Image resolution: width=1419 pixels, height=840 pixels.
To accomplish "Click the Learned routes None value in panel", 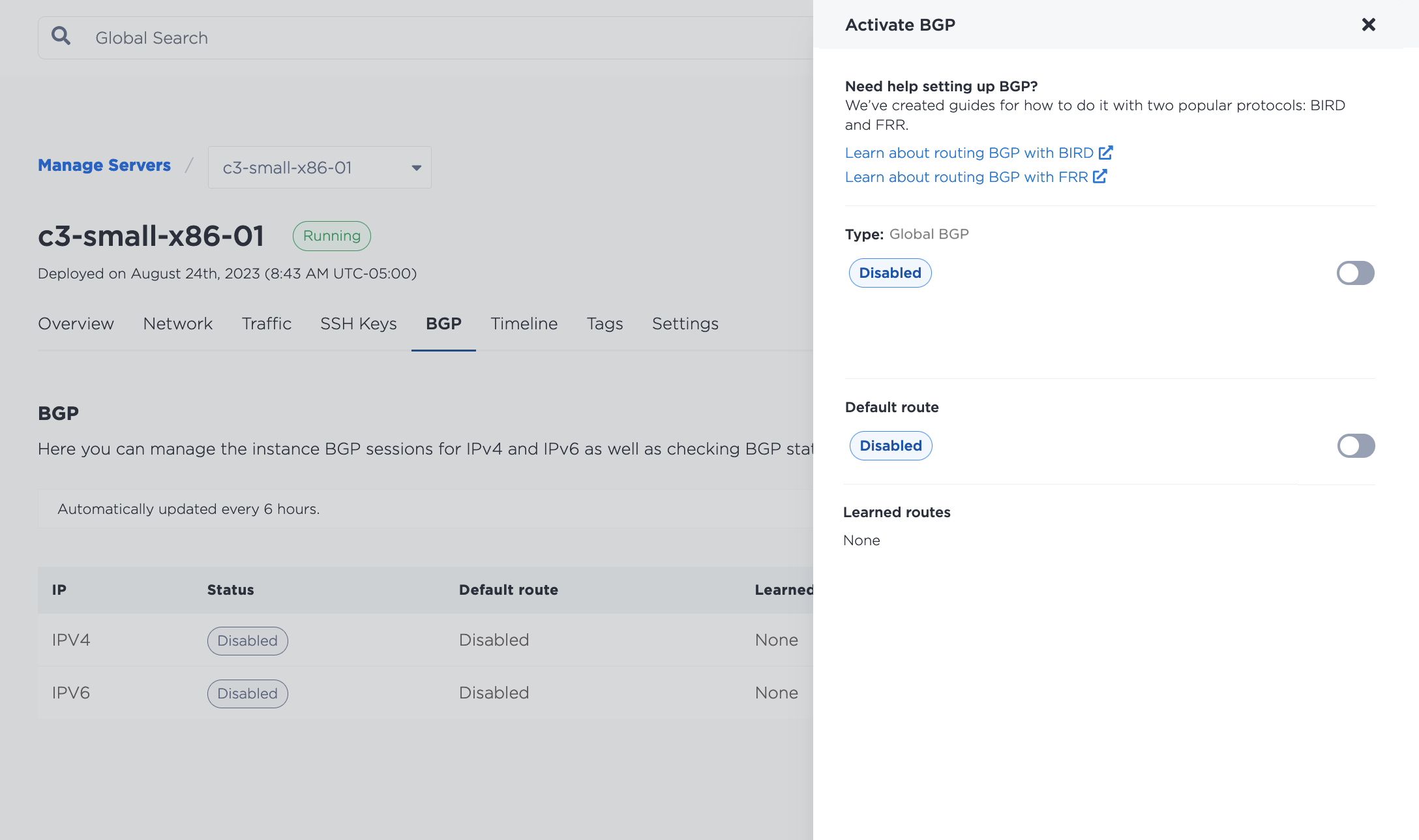I will pos(861,540).
